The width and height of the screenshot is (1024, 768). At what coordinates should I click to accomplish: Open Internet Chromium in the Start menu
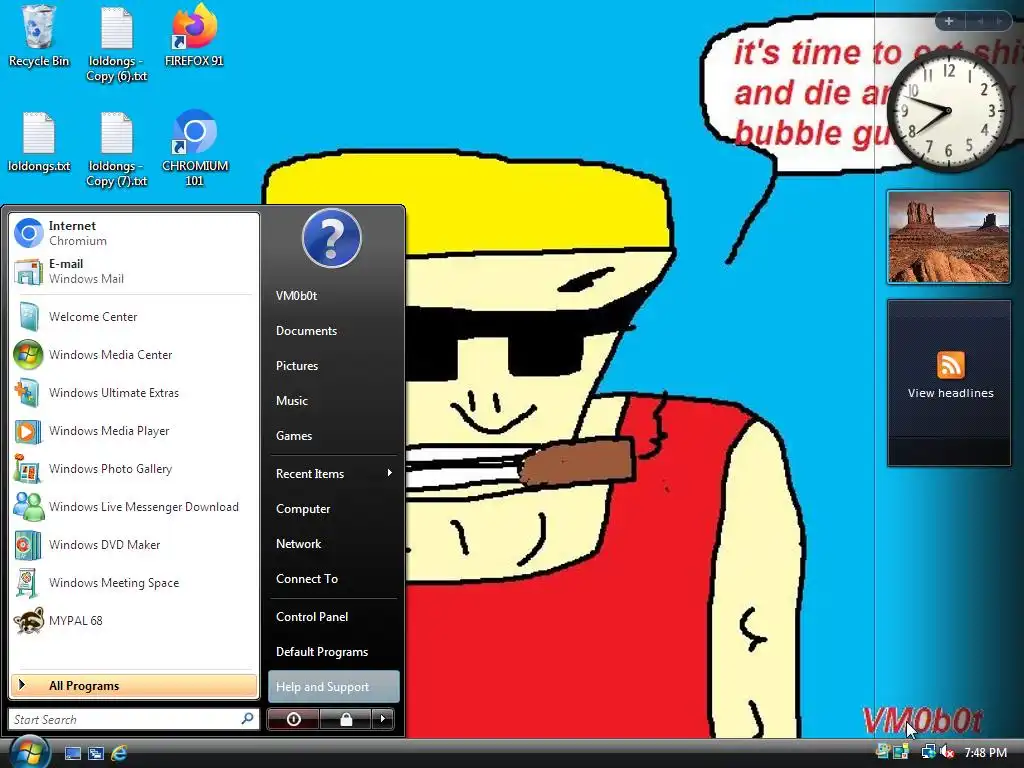134,233
